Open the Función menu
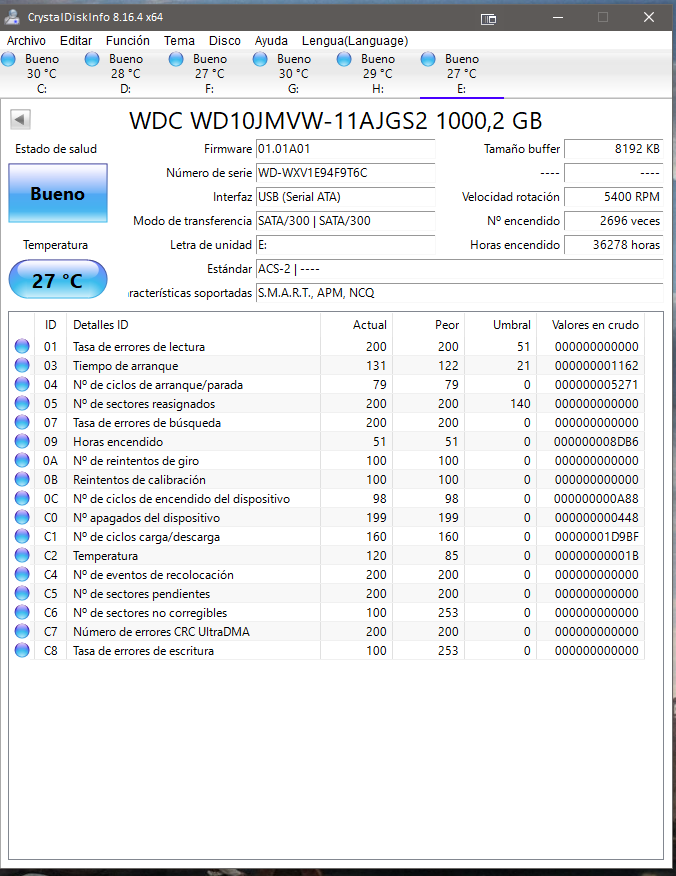This screenshot has height=876, width=676. click(128, 41)
